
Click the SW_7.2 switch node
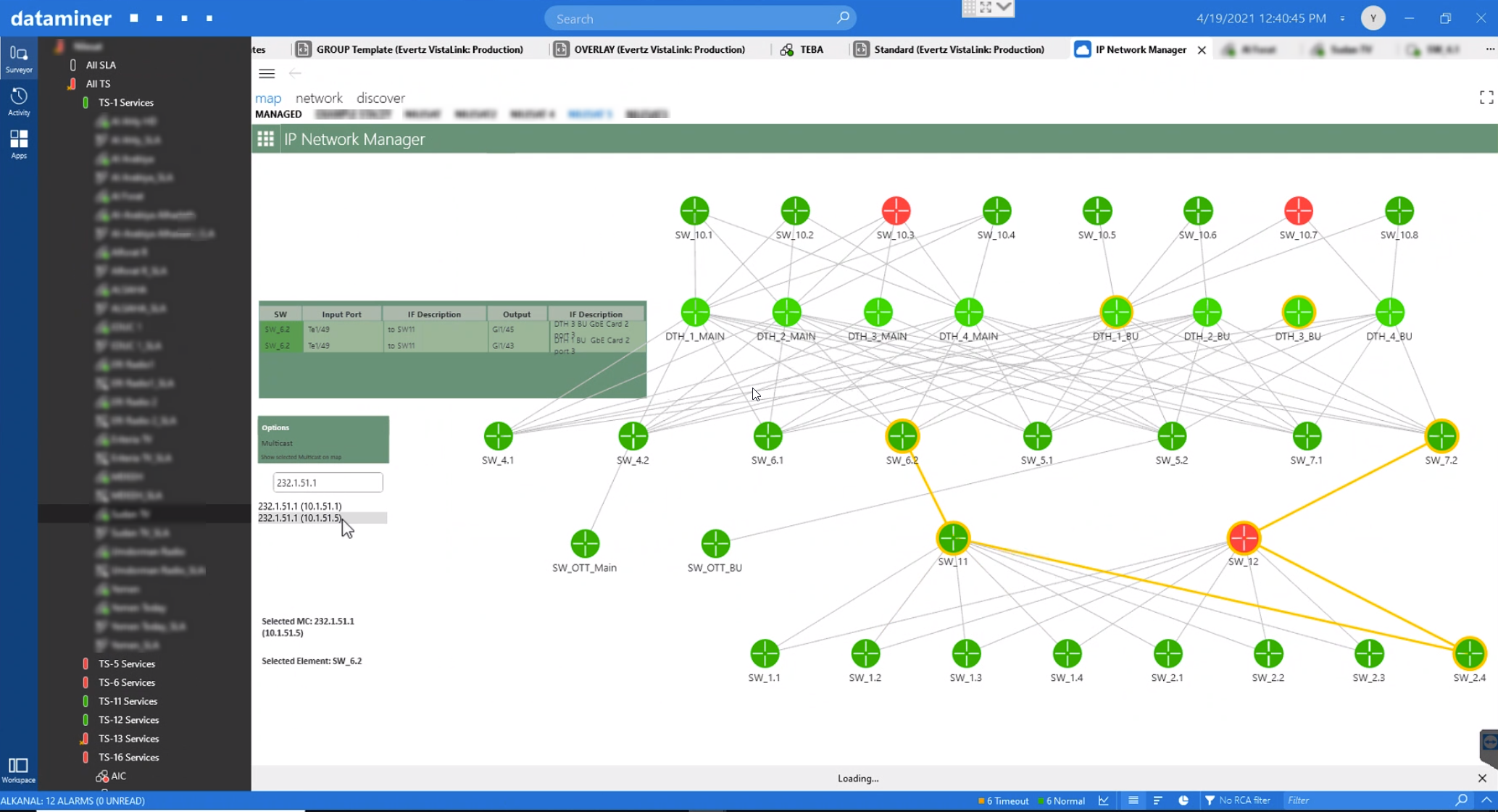point(1441,436)
